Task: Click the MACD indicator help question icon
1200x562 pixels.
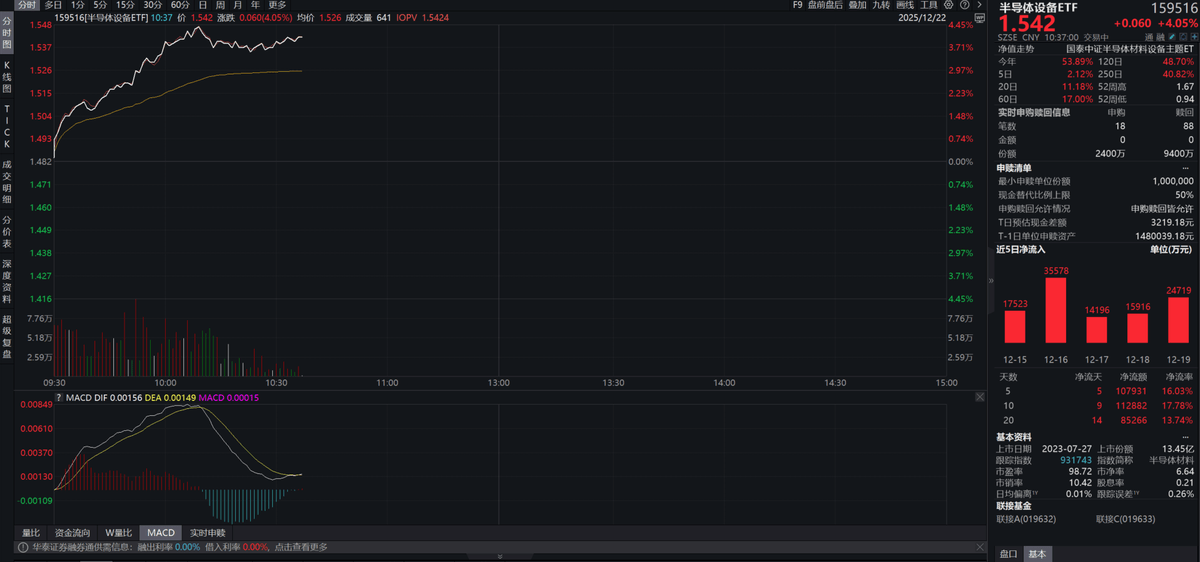Action: [57, 398]
